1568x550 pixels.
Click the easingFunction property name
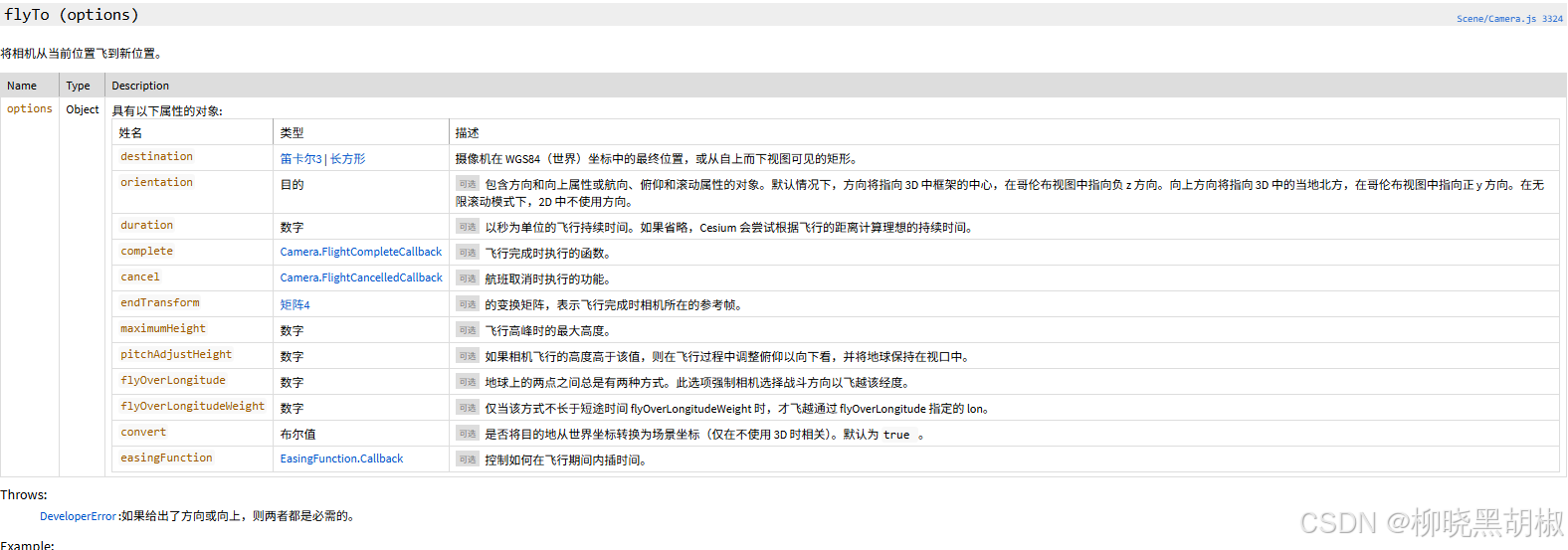[x=166, y=458]
